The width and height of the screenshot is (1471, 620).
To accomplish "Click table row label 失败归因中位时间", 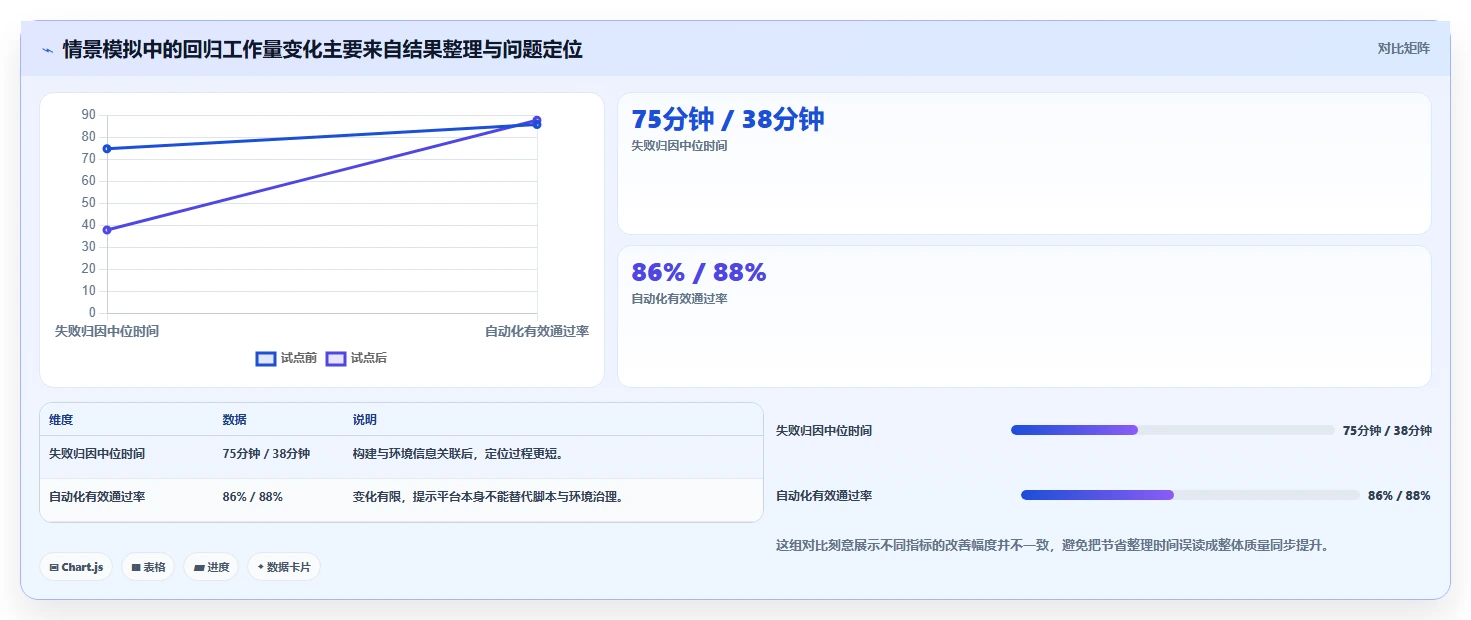I will click(97, 454).
